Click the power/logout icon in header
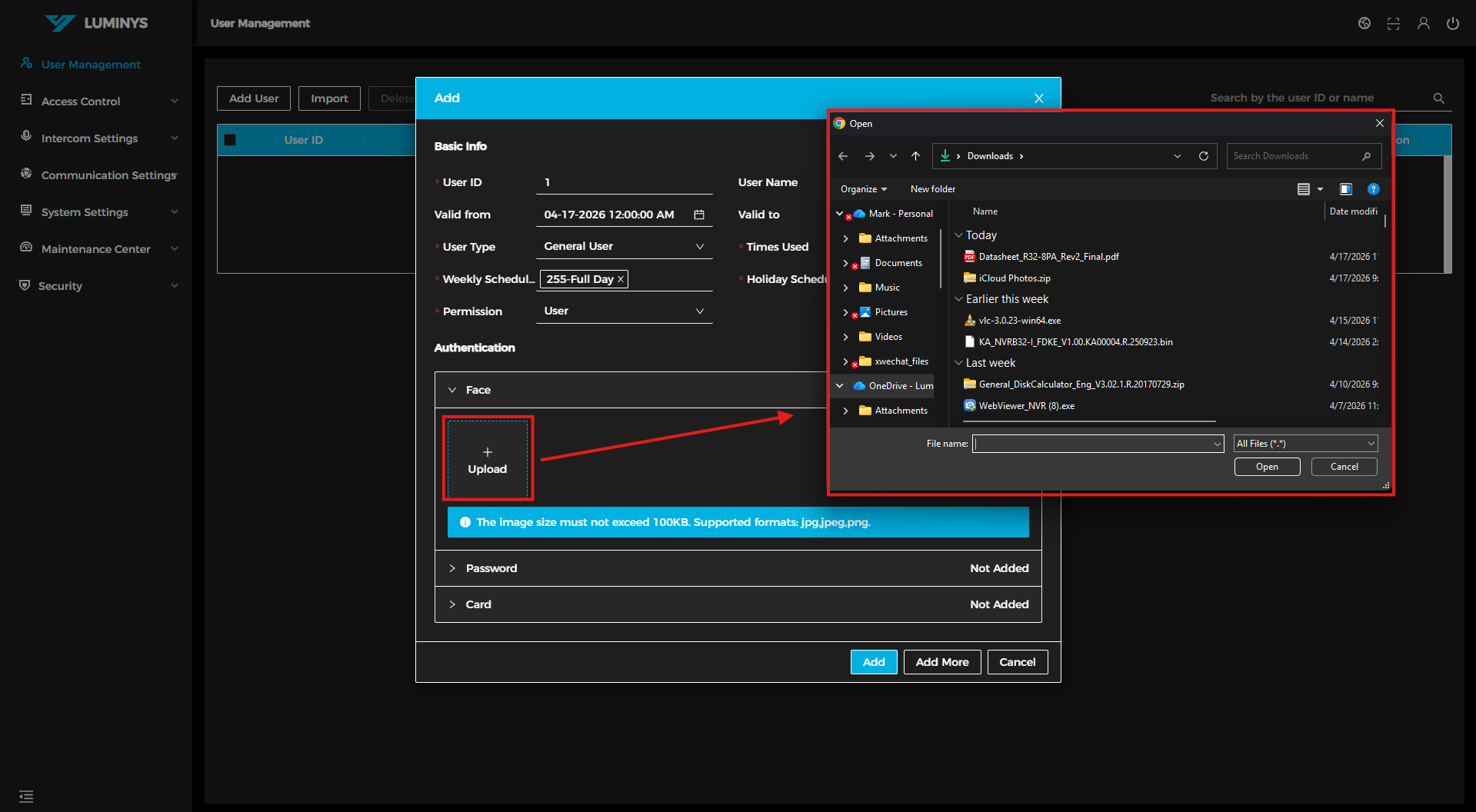This screenshot has height=812, width=1476. point(1452,24)
